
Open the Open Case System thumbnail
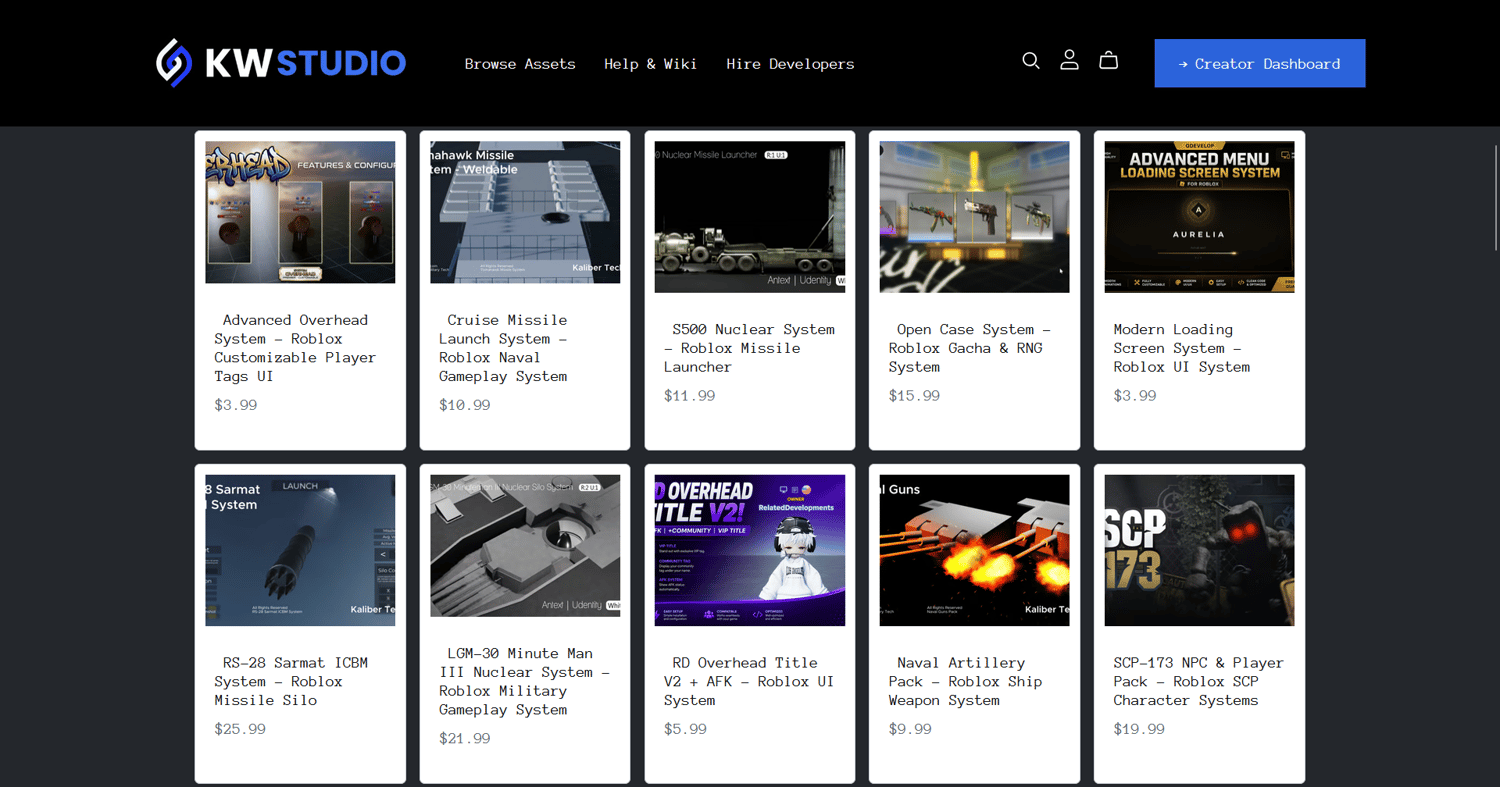[975, 217]
